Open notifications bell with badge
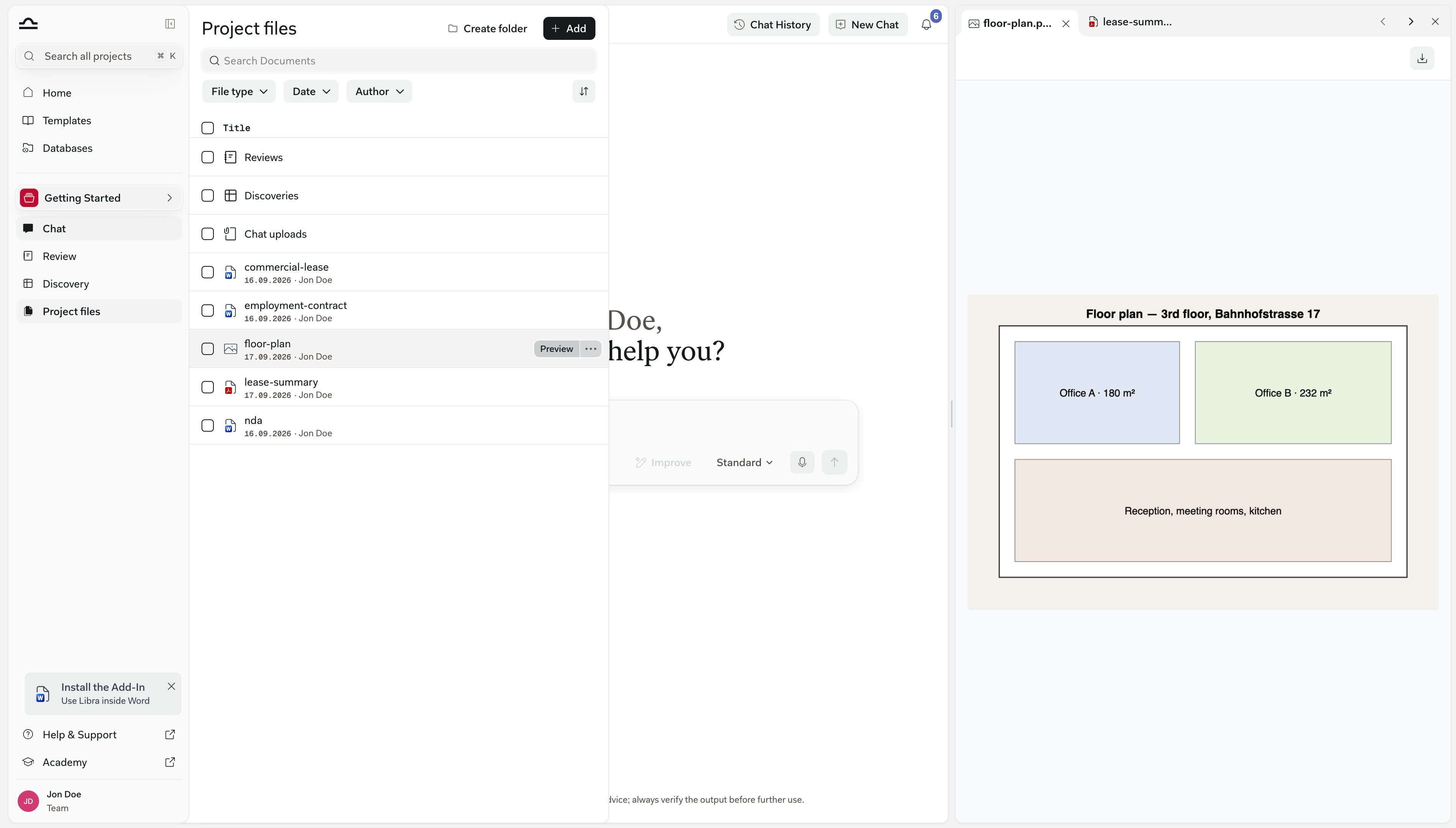The height and width of the screenshot is (828, 1456). [x=926, y=25]
